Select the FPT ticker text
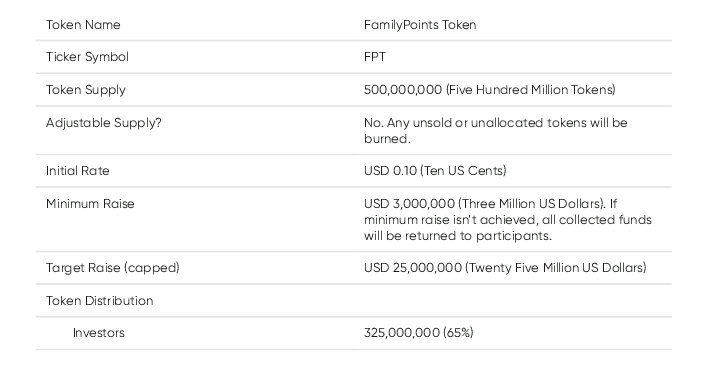 [375, 57]
